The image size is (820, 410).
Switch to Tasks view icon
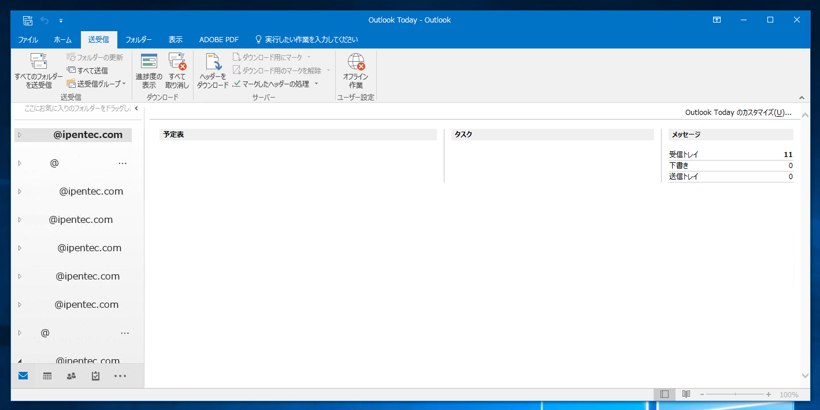coord(95,375)
